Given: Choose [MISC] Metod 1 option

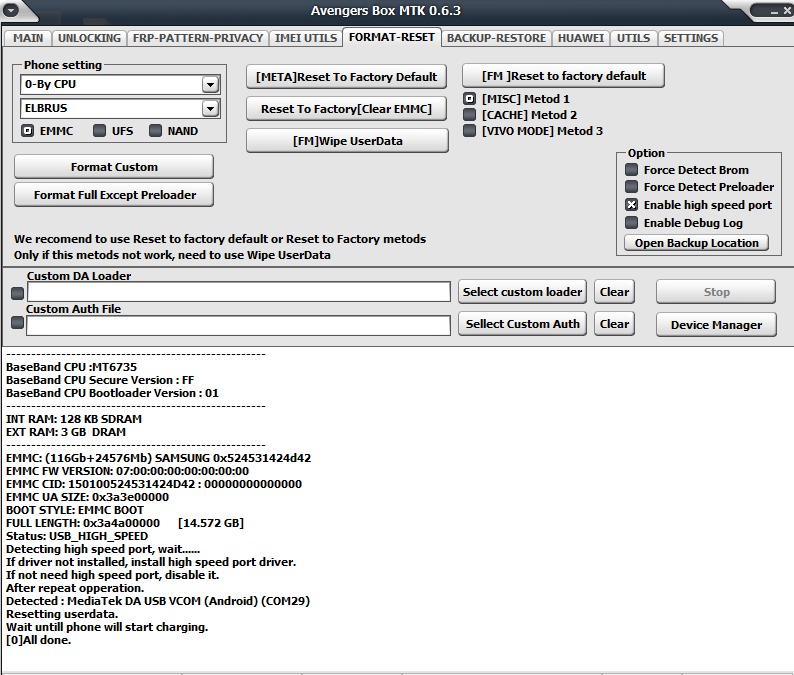Looking at the screenshot, I should pyautogui.click(x=469, y=99).
